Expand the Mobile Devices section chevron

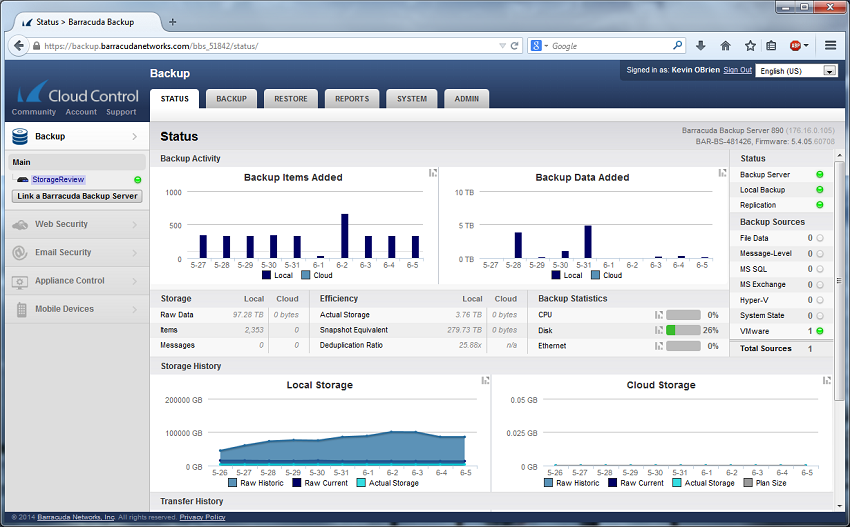[x=134, y=309]
